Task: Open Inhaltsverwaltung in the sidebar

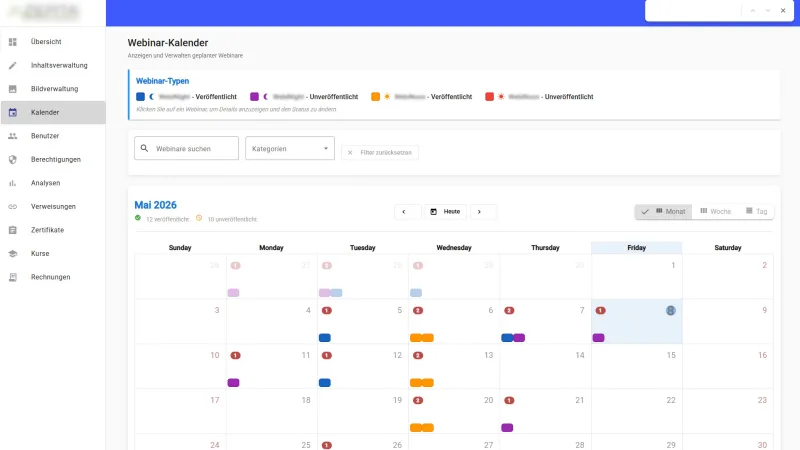Action: [x=53, y=65]
